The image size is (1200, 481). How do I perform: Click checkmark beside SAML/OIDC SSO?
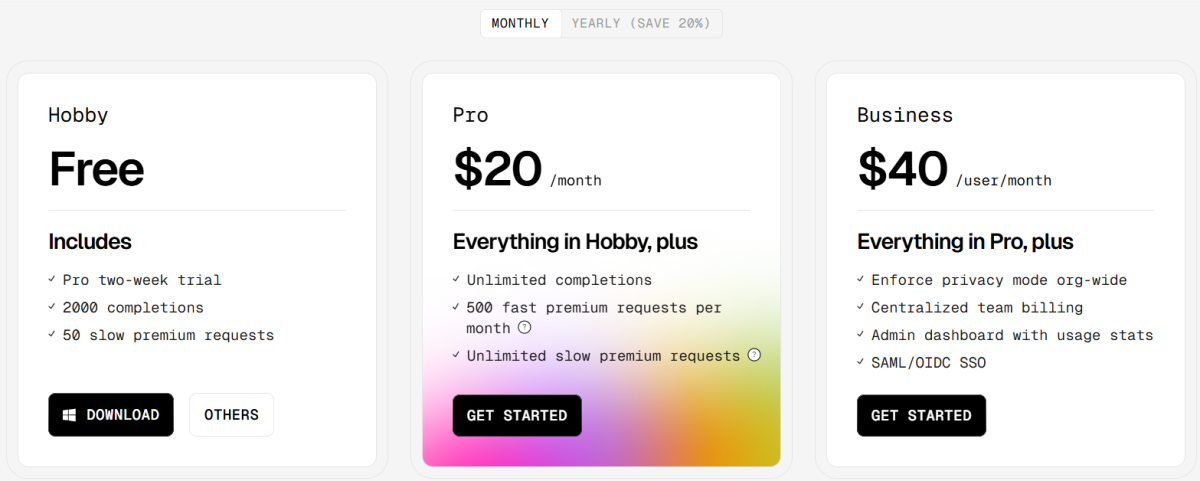click(861, 362)
